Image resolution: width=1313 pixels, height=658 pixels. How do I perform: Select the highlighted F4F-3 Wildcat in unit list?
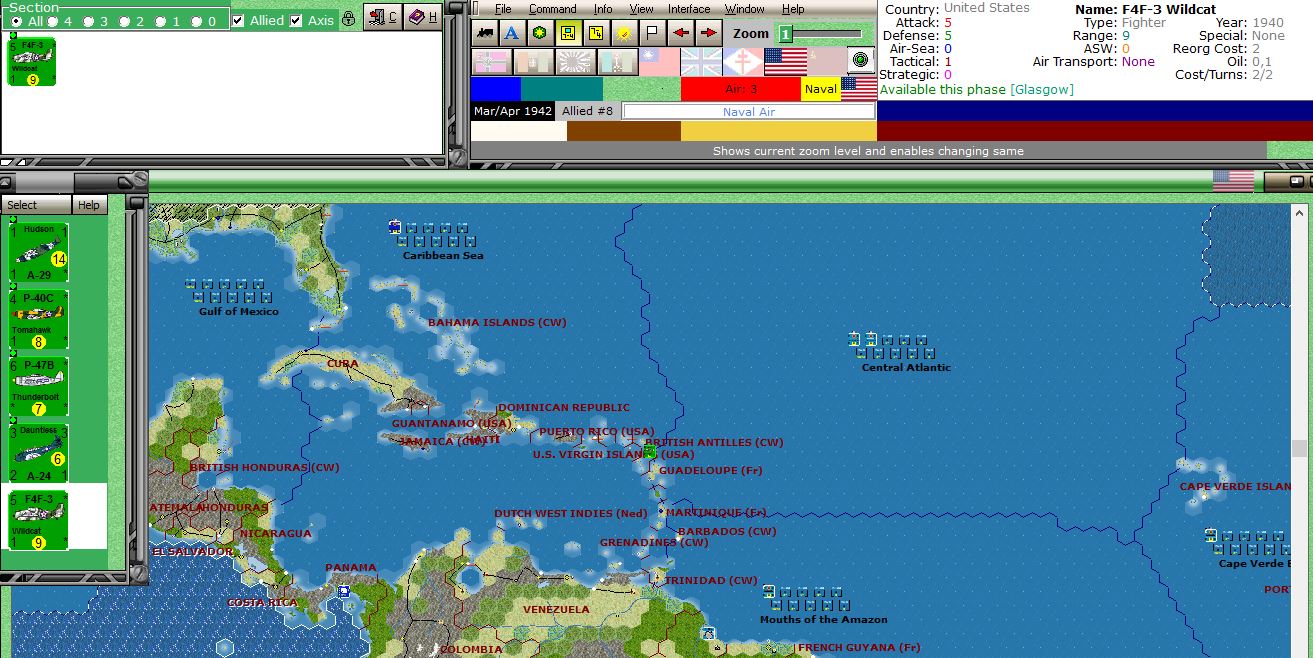click(39, 521)
